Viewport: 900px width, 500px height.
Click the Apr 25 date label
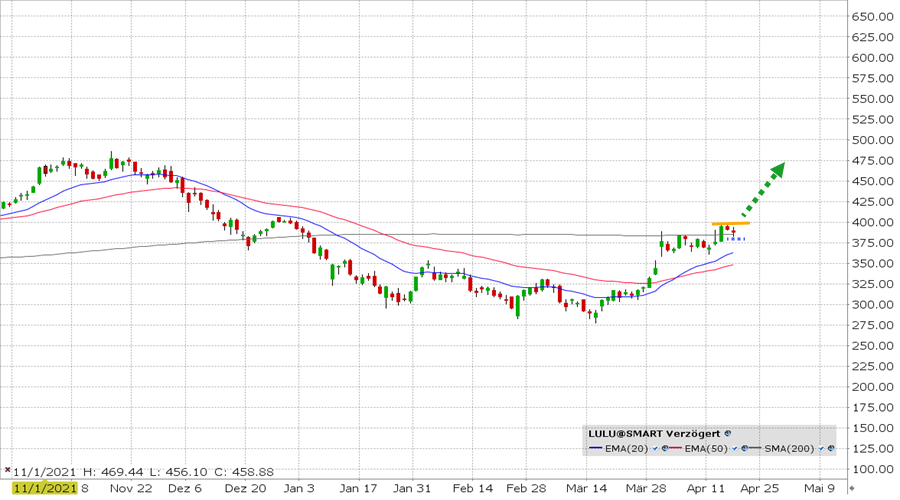759,488
